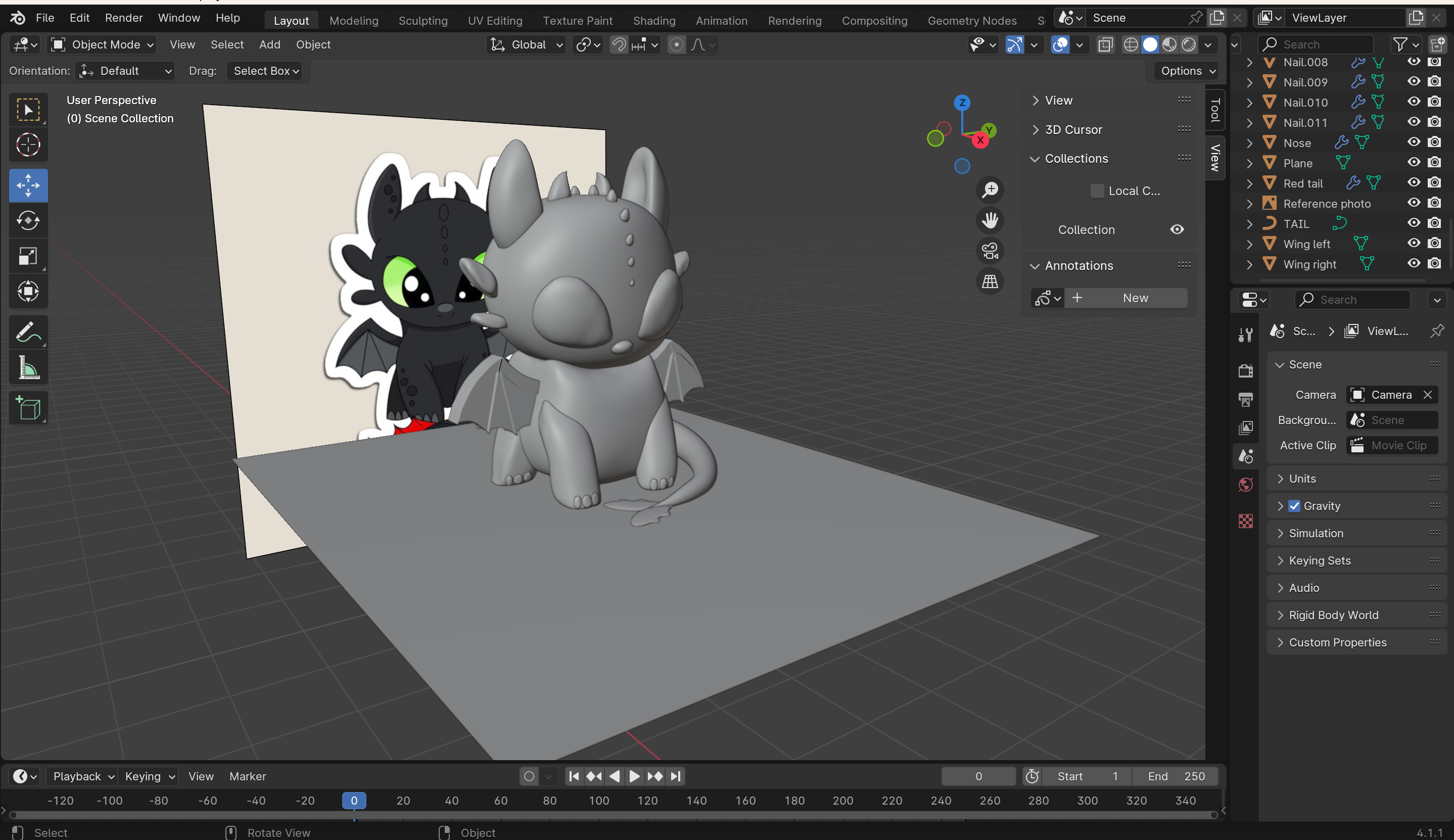This screenshot has height=840, width=1454.
Task: Open the View Layer properties tab icon
Action: coord(1246,428)
